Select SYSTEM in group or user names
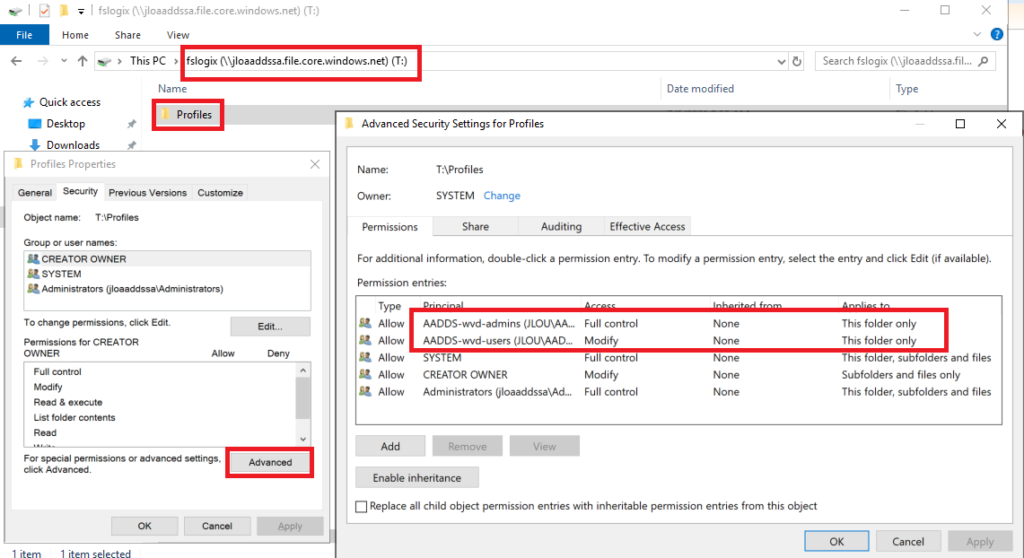This screenshot has height=558, width=1024. 167,274
